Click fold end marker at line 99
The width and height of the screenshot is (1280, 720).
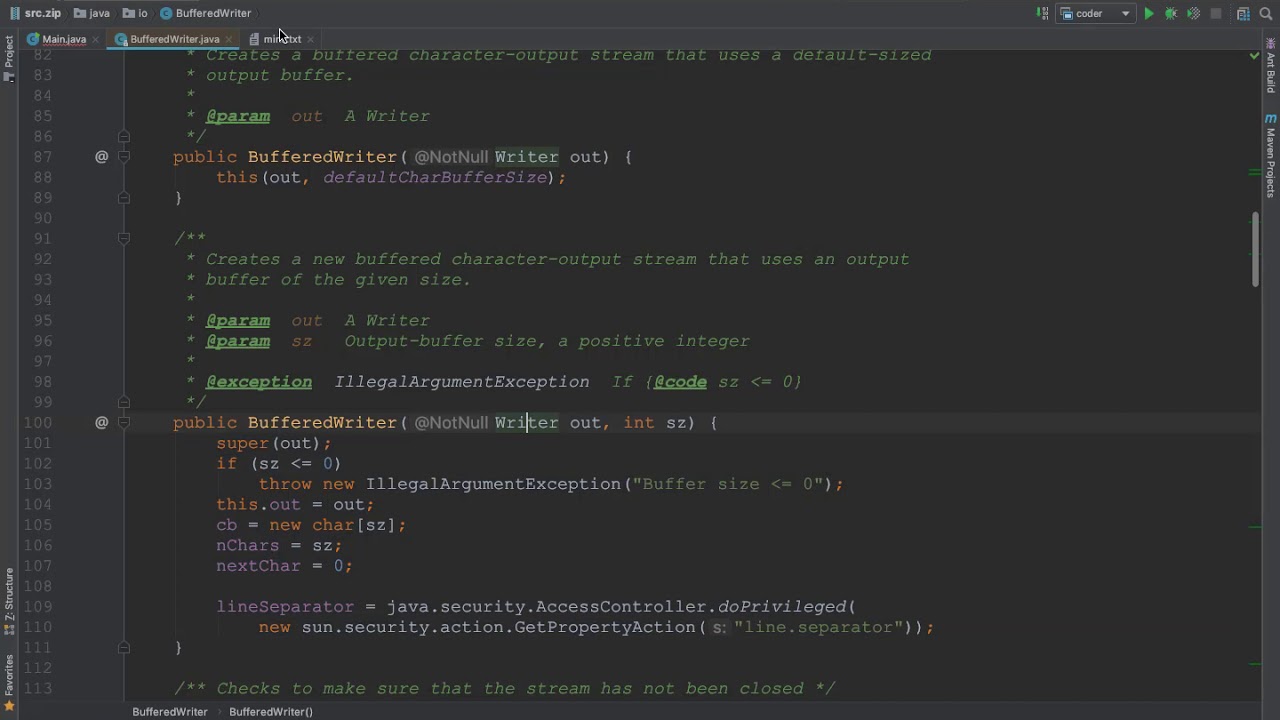(124, 402)
